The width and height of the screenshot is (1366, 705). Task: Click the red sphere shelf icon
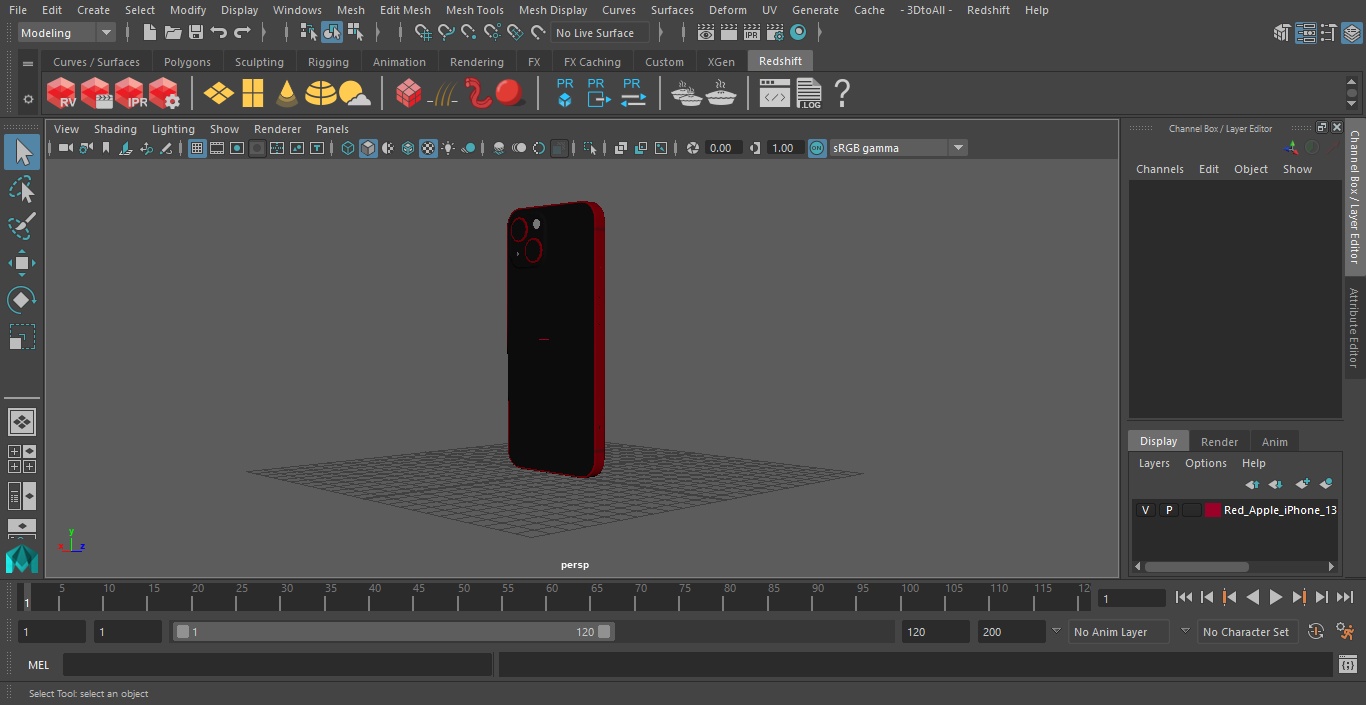coord(510,94)
